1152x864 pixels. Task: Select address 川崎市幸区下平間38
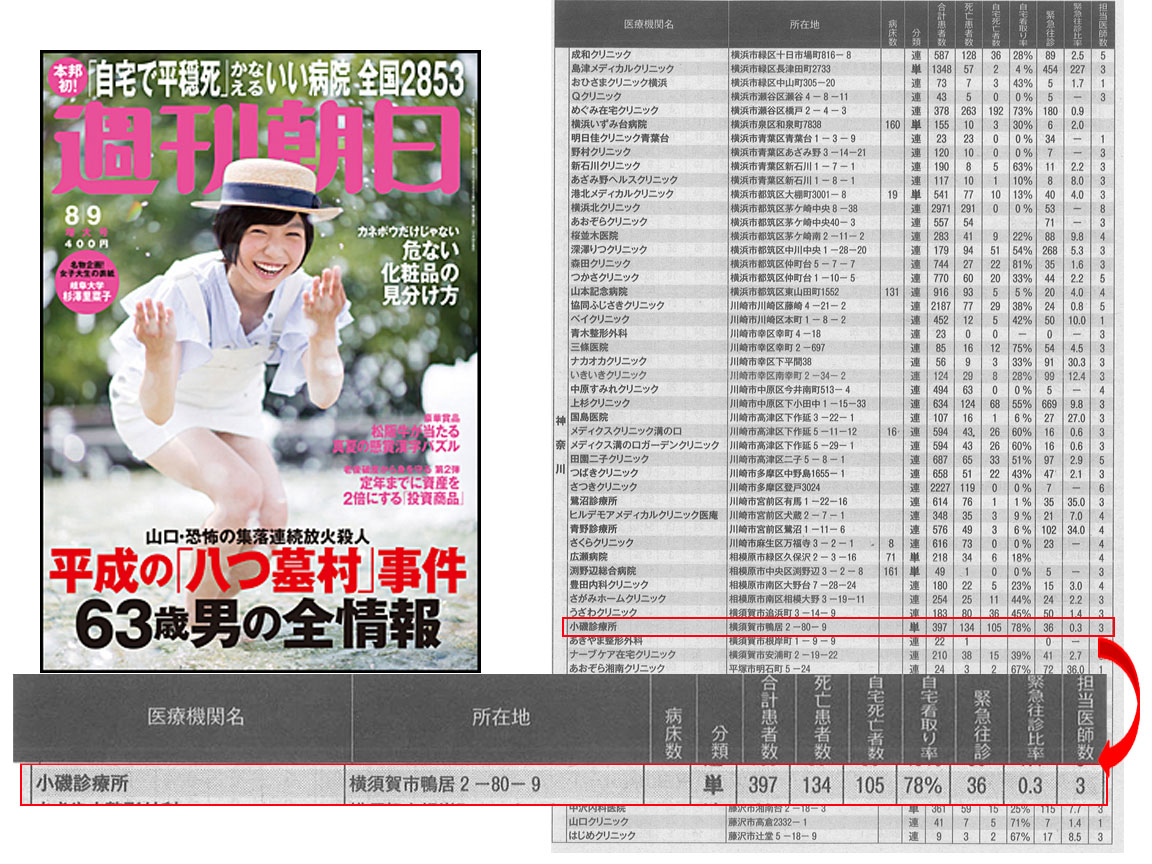pyautogui.click(x=771, y=362)
